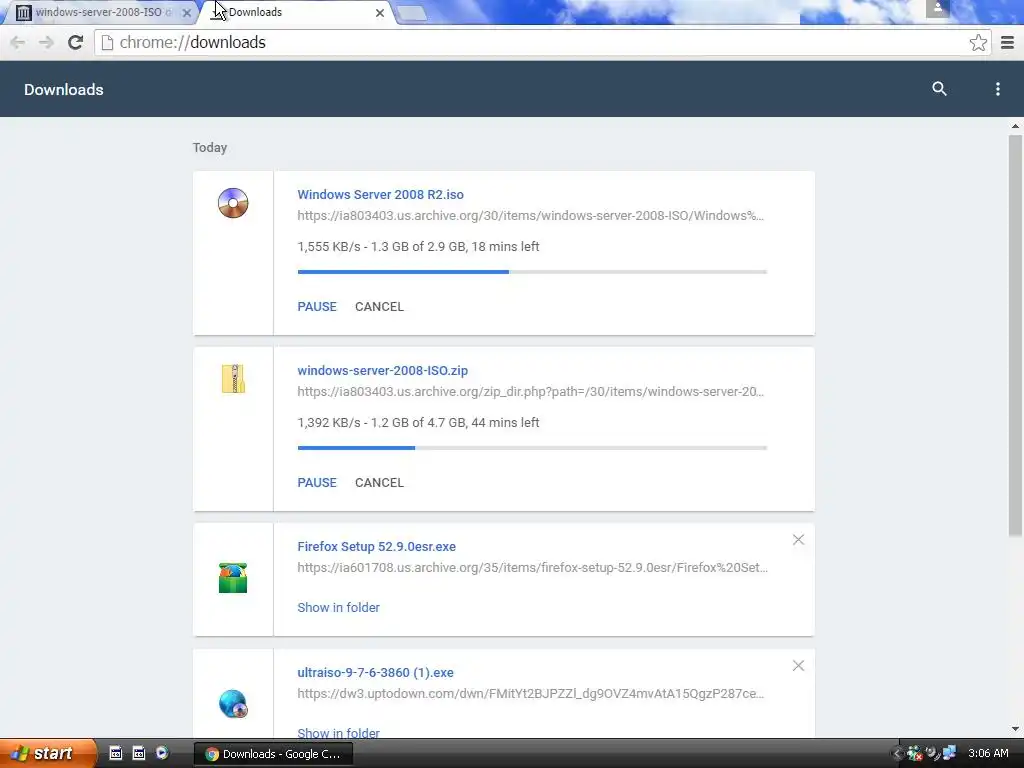Click the scrollbar down arrow

[1015, 729]
